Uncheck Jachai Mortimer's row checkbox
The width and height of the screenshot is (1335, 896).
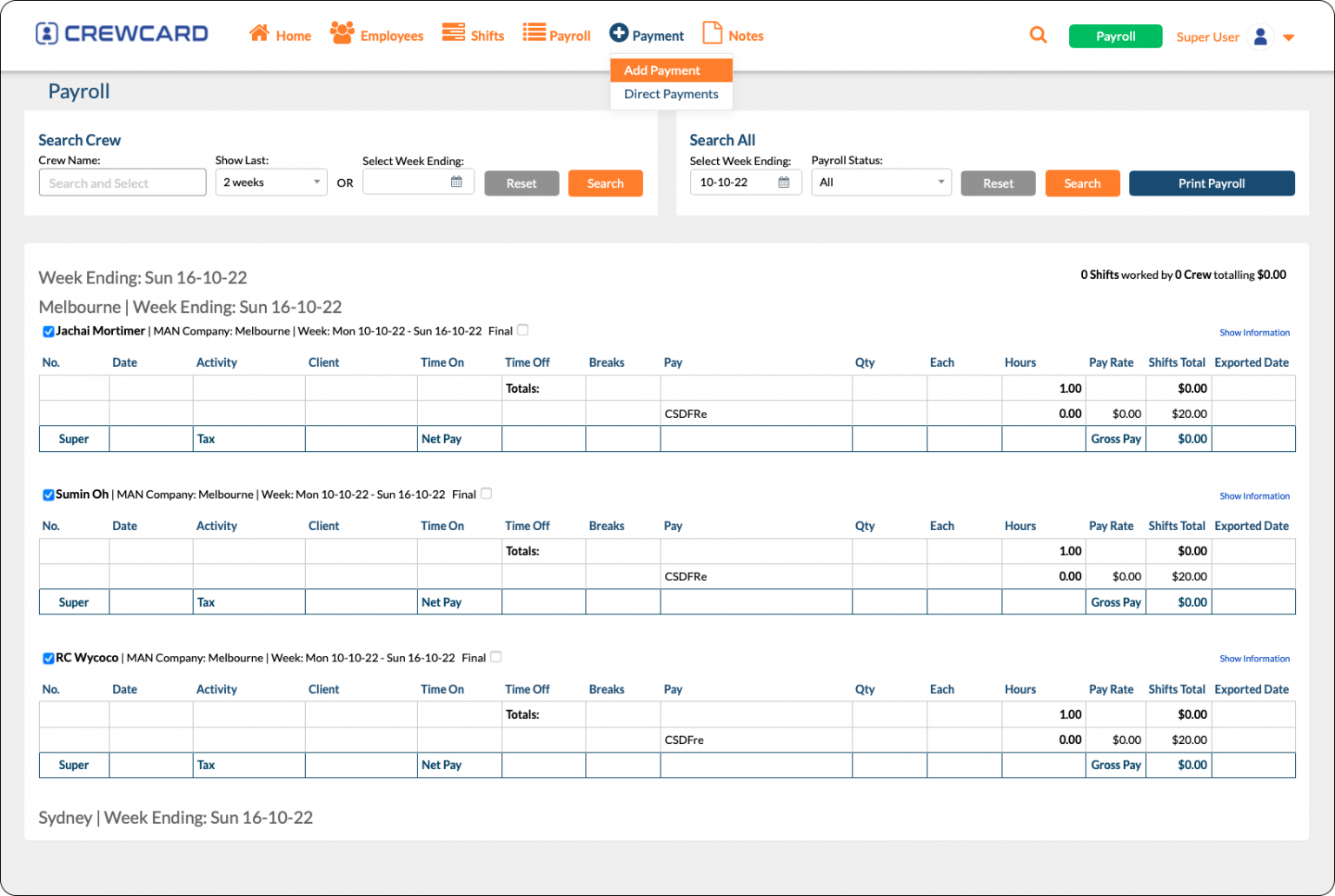point(49,331)
